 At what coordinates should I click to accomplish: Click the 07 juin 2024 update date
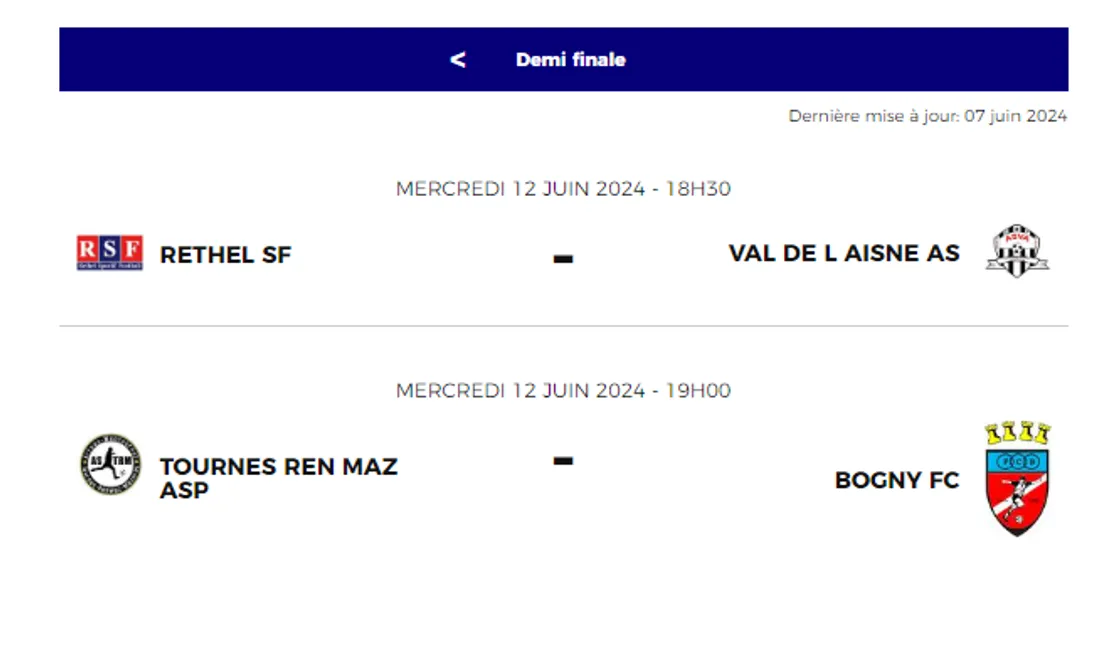(x=1016, y=116)
